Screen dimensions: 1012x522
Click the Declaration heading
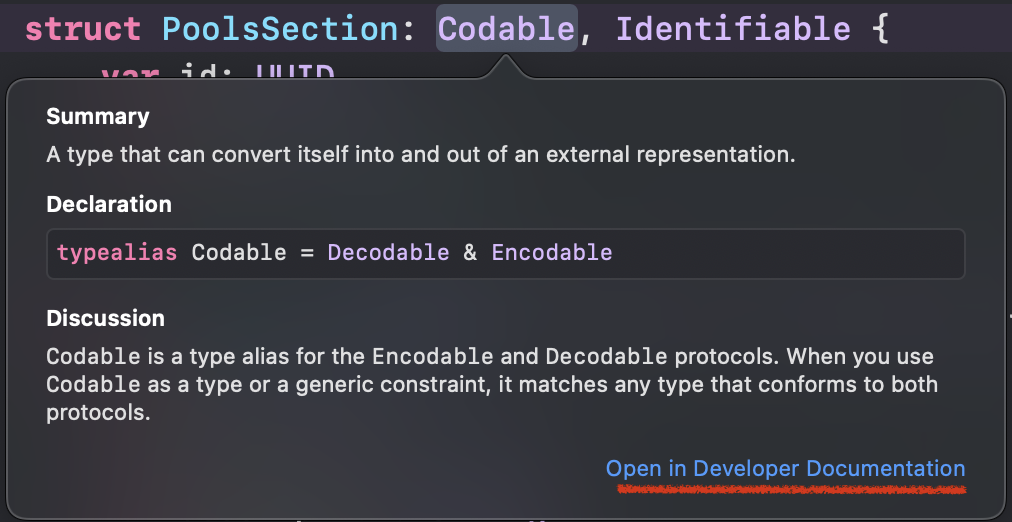109,205
